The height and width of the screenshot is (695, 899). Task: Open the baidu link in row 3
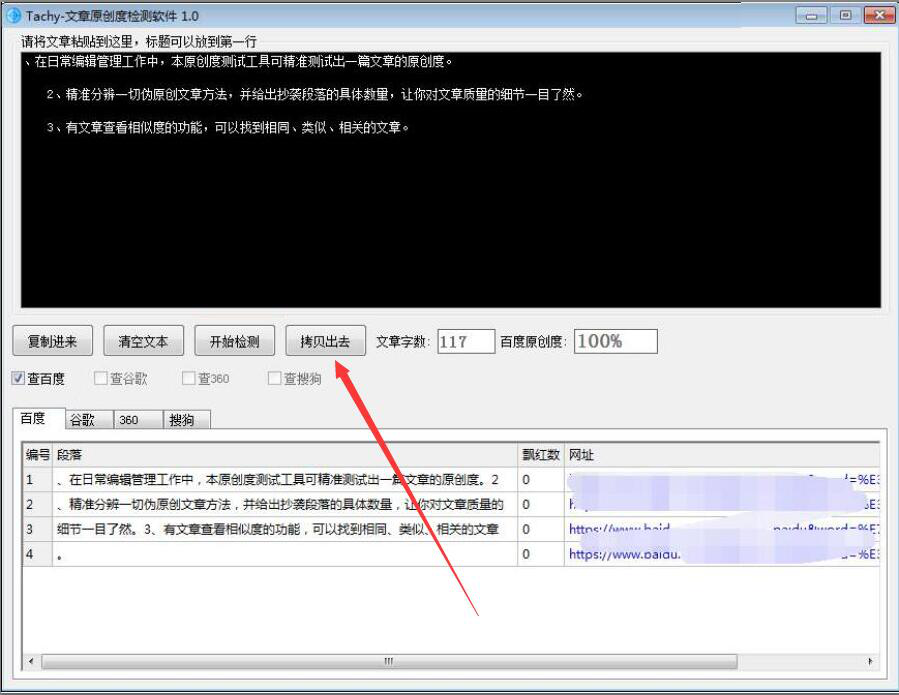723,529
